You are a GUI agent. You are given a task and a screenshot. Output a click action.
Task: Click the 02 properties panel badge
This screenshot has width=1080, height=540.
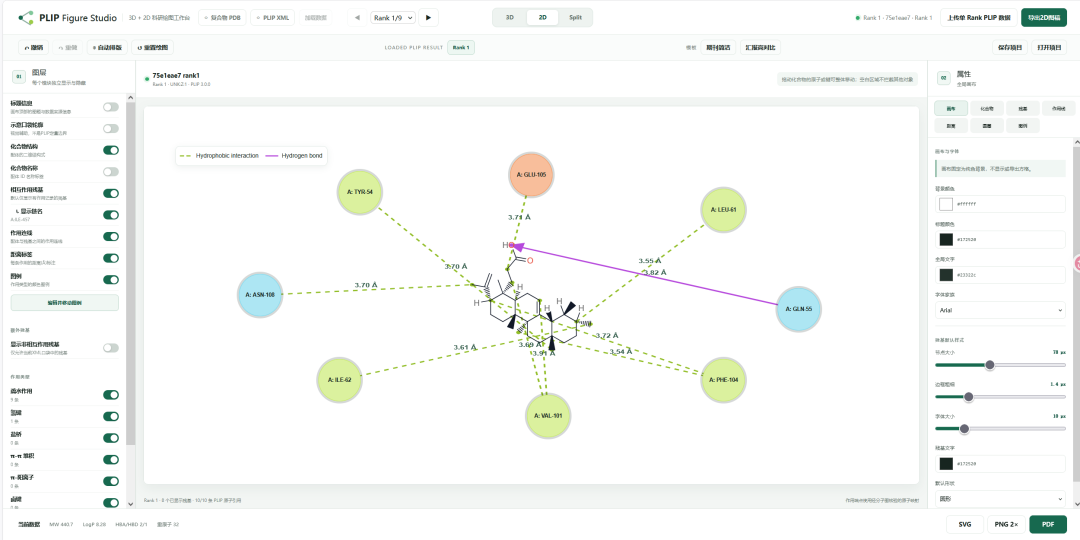tap(944, 78)
